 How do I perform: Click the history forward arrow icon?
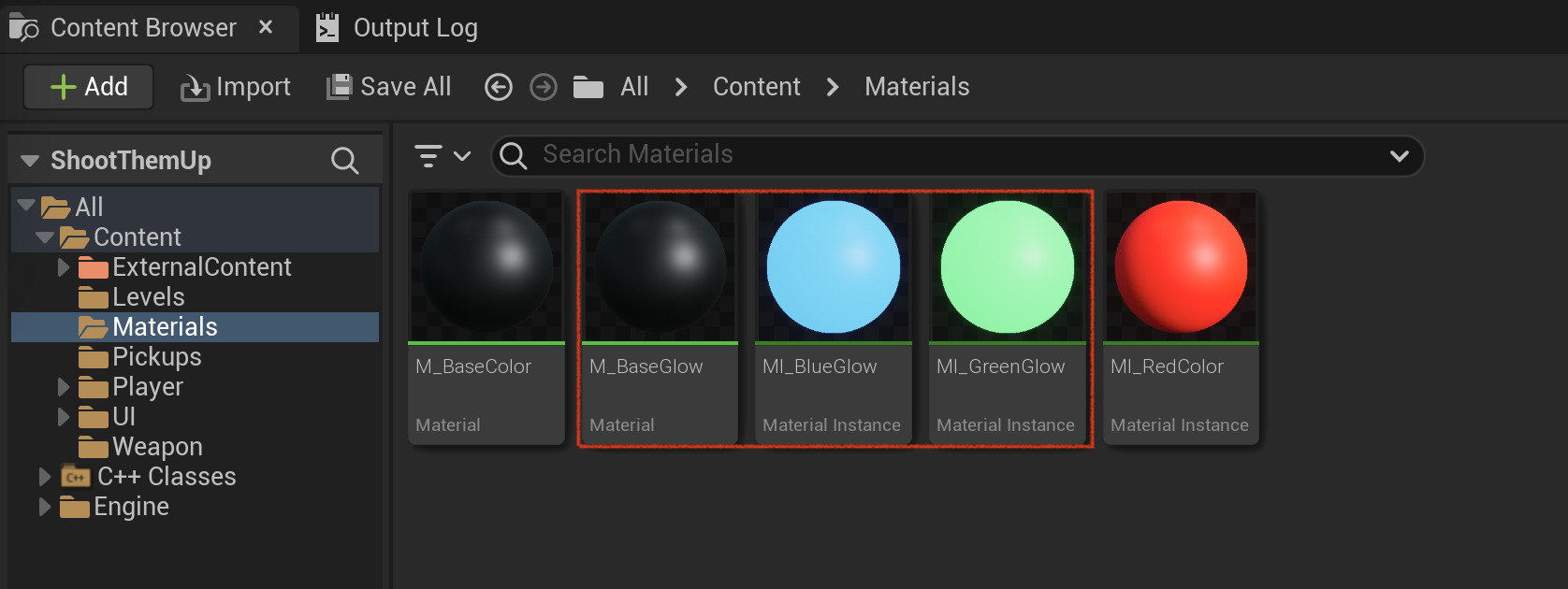click(x=544, y=87)
